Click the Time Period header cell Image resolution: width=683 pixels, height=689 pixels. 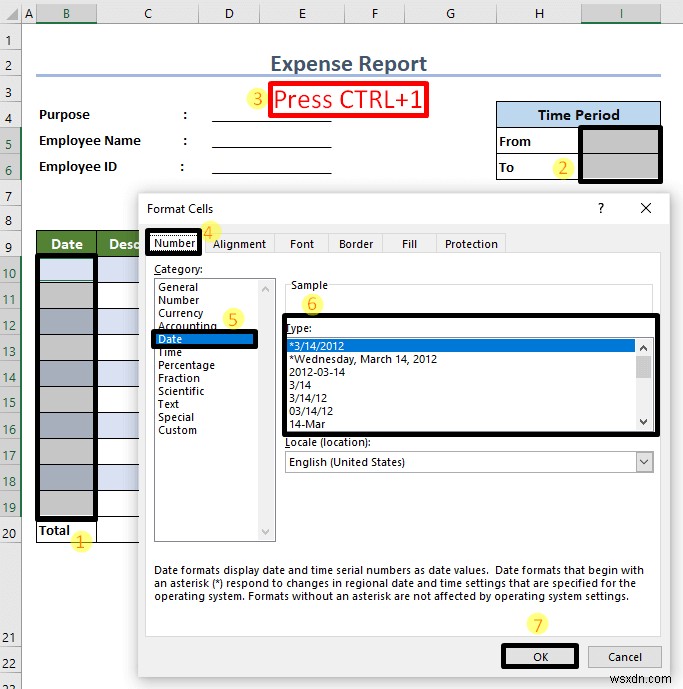click(578, 115)
